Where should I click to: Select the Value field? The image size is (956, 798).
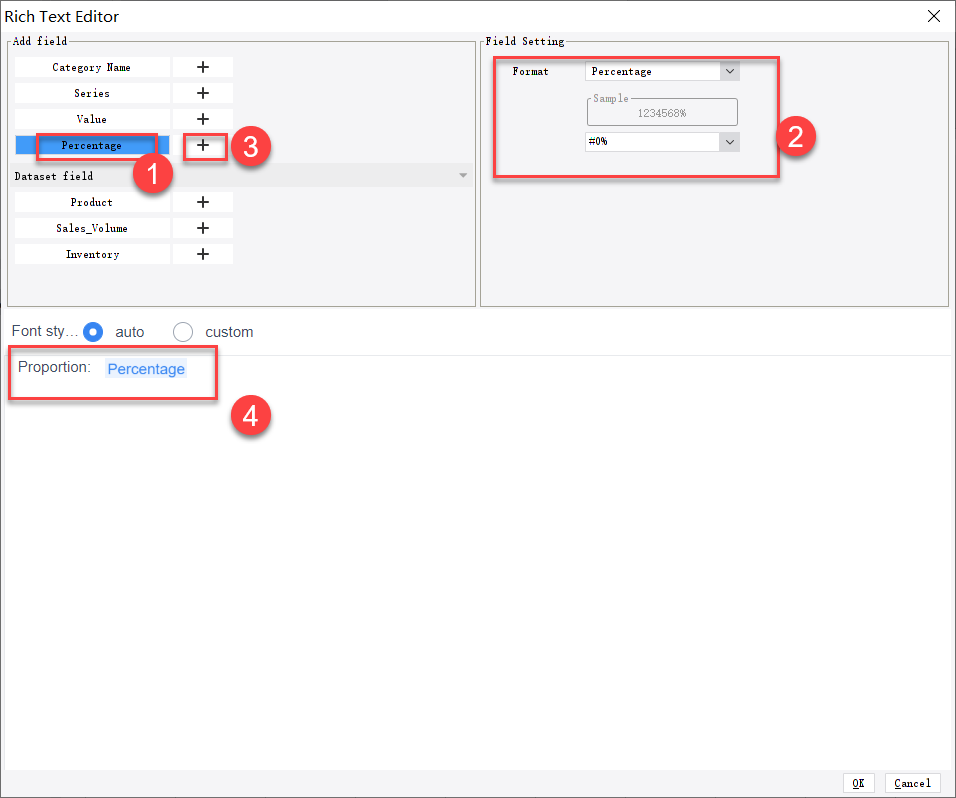[x=92, y=119]
